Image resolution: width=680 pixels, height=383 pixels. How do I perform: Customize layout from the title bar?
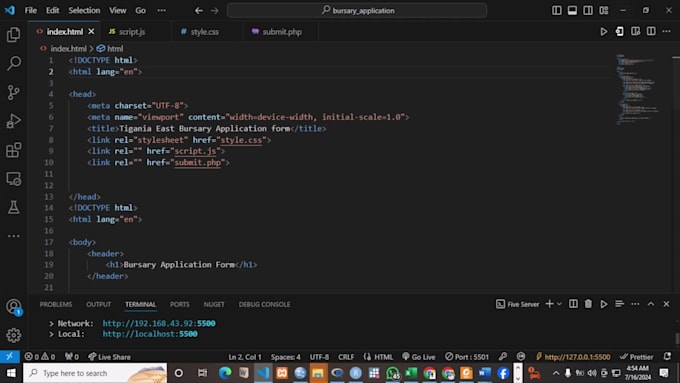(604, 10)
